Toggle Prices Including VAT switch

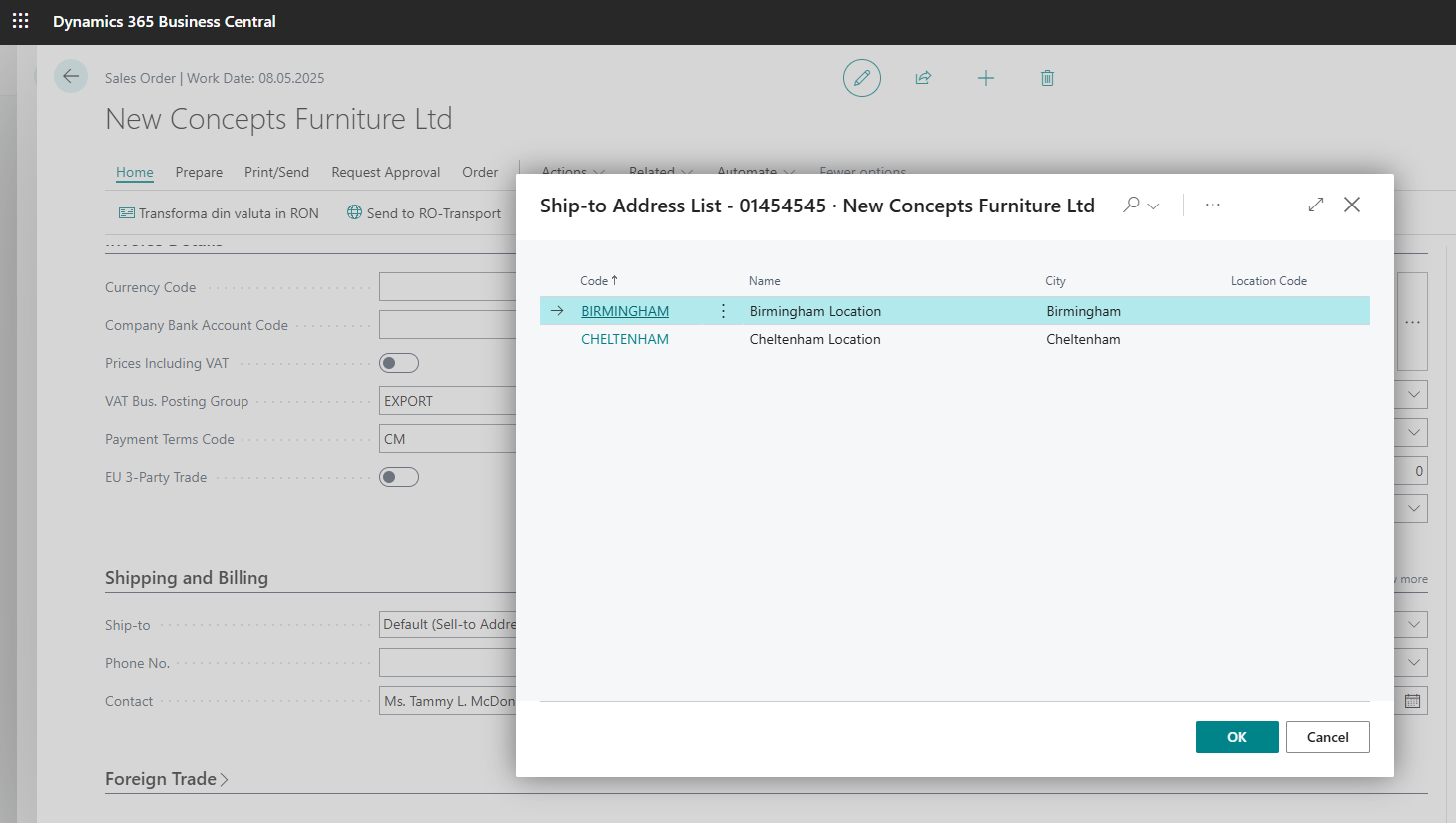pyautogui.click(x=399, y=363)
